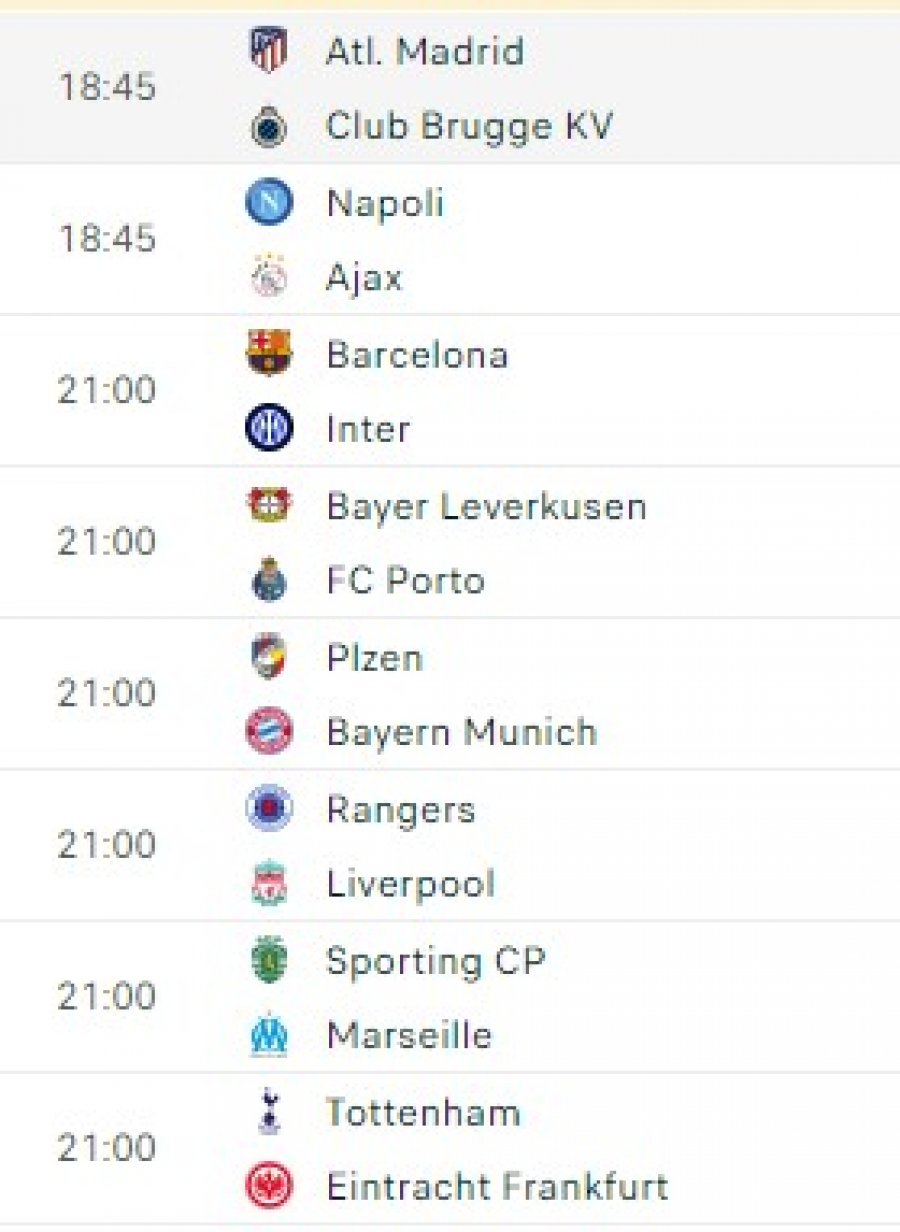Click the Tottenham cockerel crest

(x=268, y=1112)
